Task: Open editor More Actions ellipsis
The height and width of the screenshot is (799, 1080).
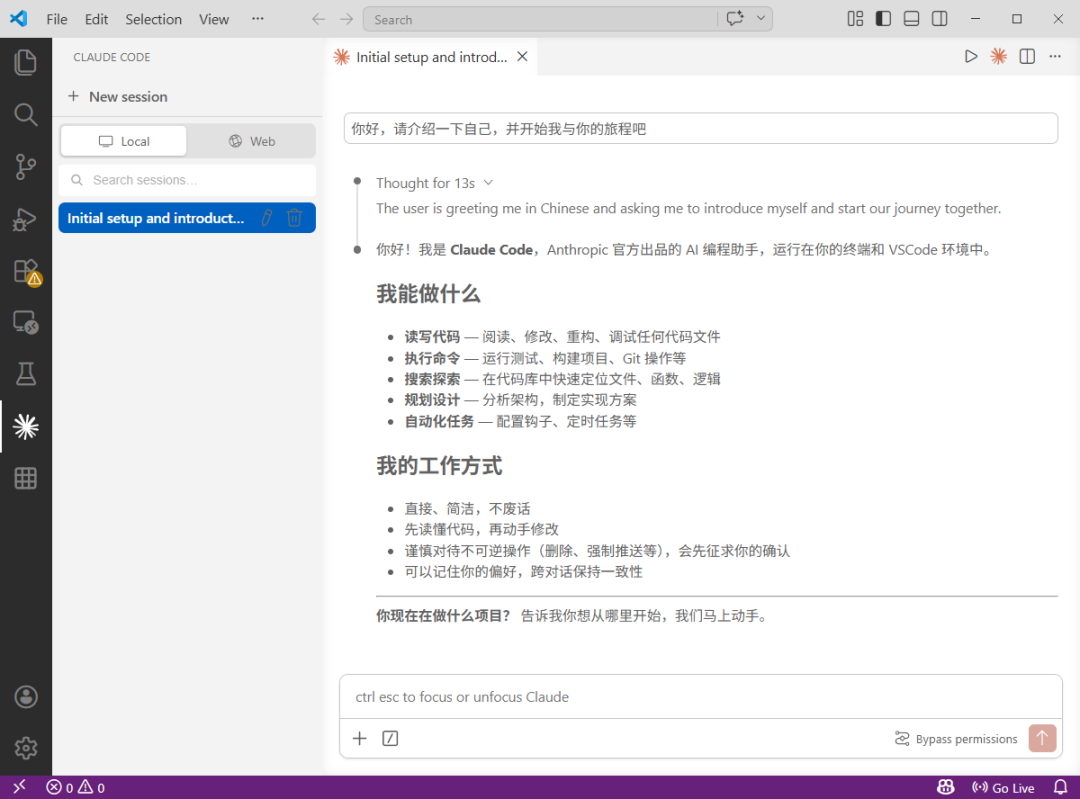Action: click(x=1055, y=56)
